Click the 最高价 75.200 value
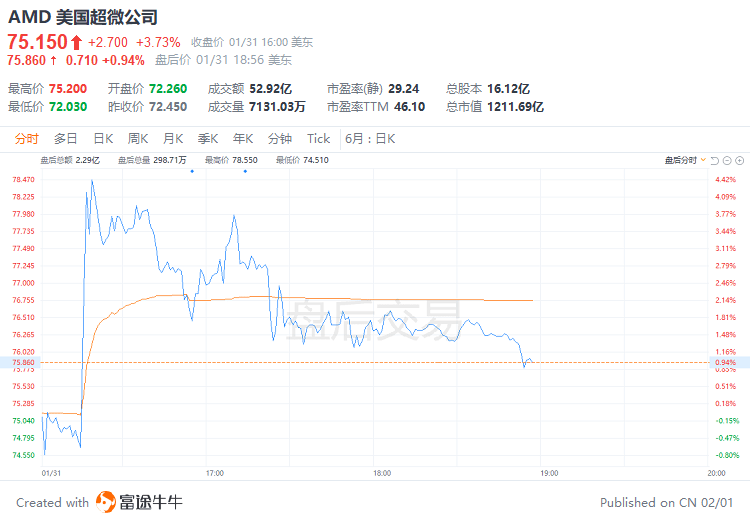This screenshot has height=523, width=750. pos(68,89)
